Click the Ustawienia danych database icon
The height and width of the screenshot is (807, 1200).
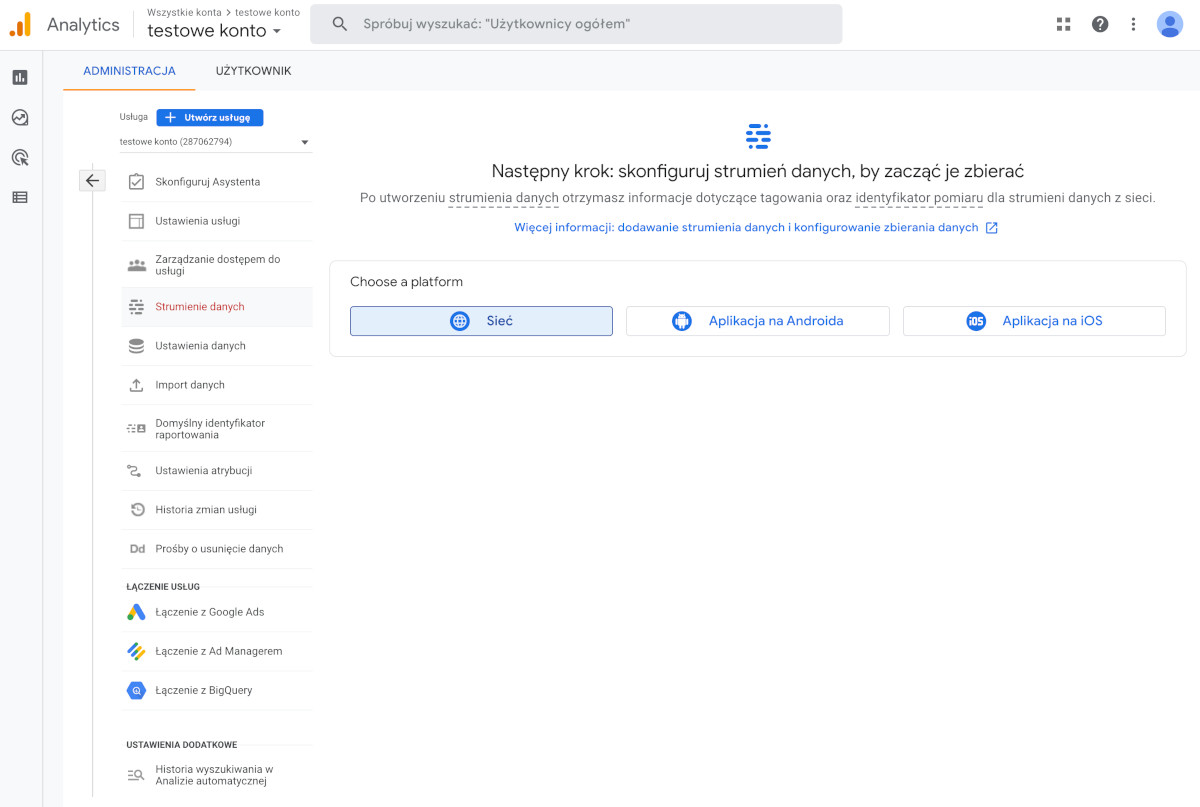(137, 346)
